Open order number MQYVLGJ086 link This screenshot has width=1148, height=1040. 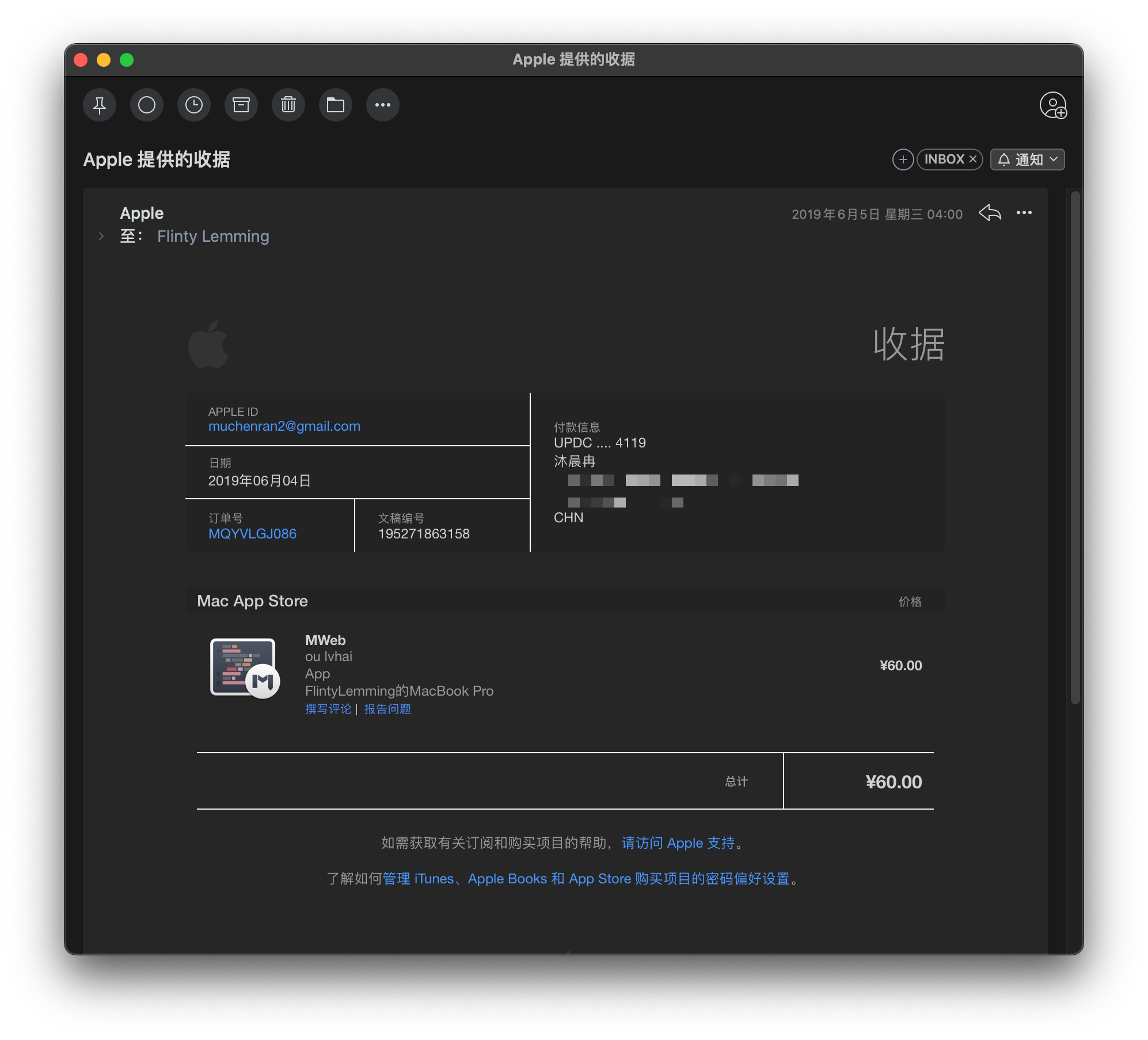(252, 534)
